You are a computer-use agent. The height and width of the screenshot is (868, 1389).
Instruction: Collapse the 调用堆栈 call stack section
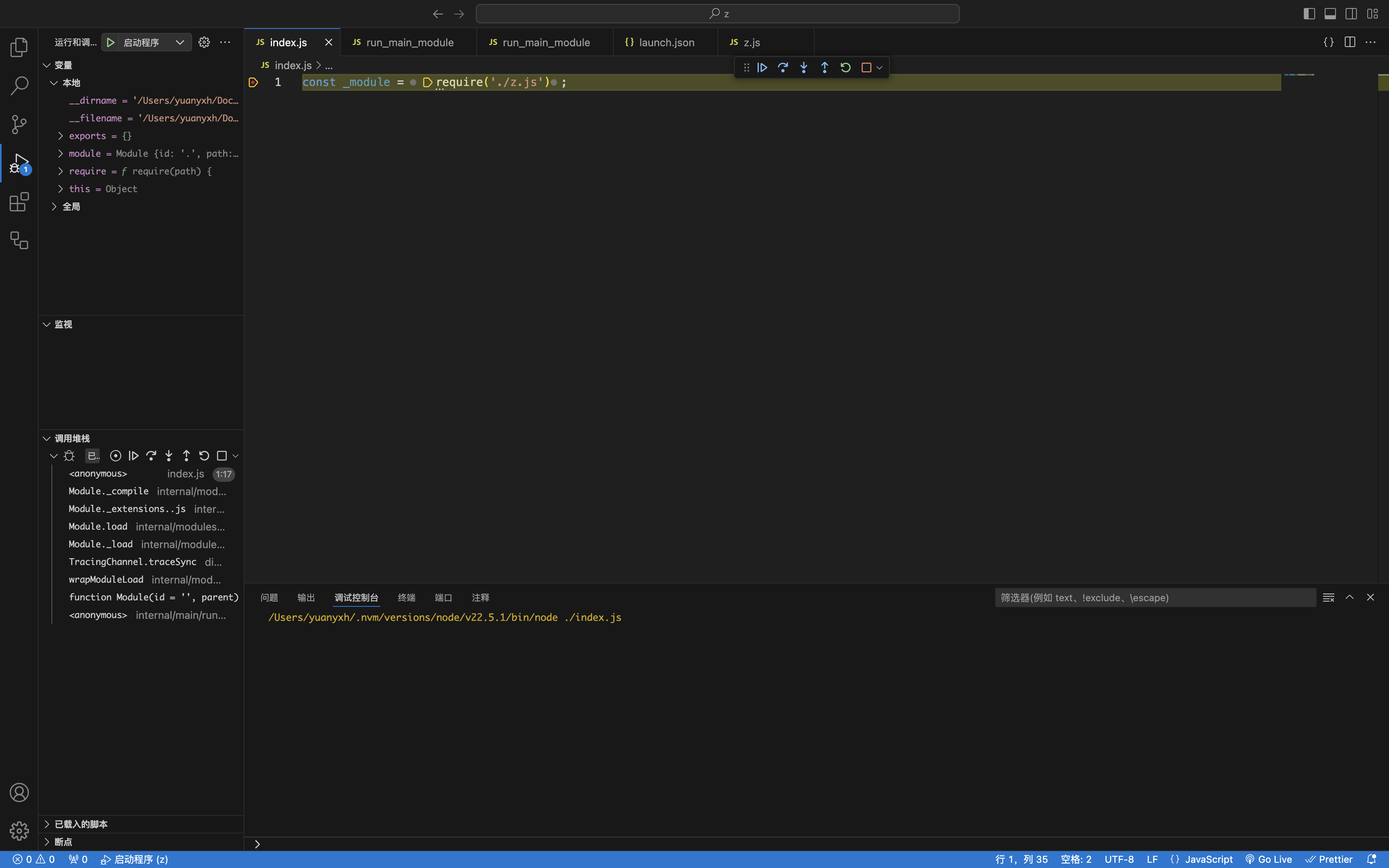point(47,438)
